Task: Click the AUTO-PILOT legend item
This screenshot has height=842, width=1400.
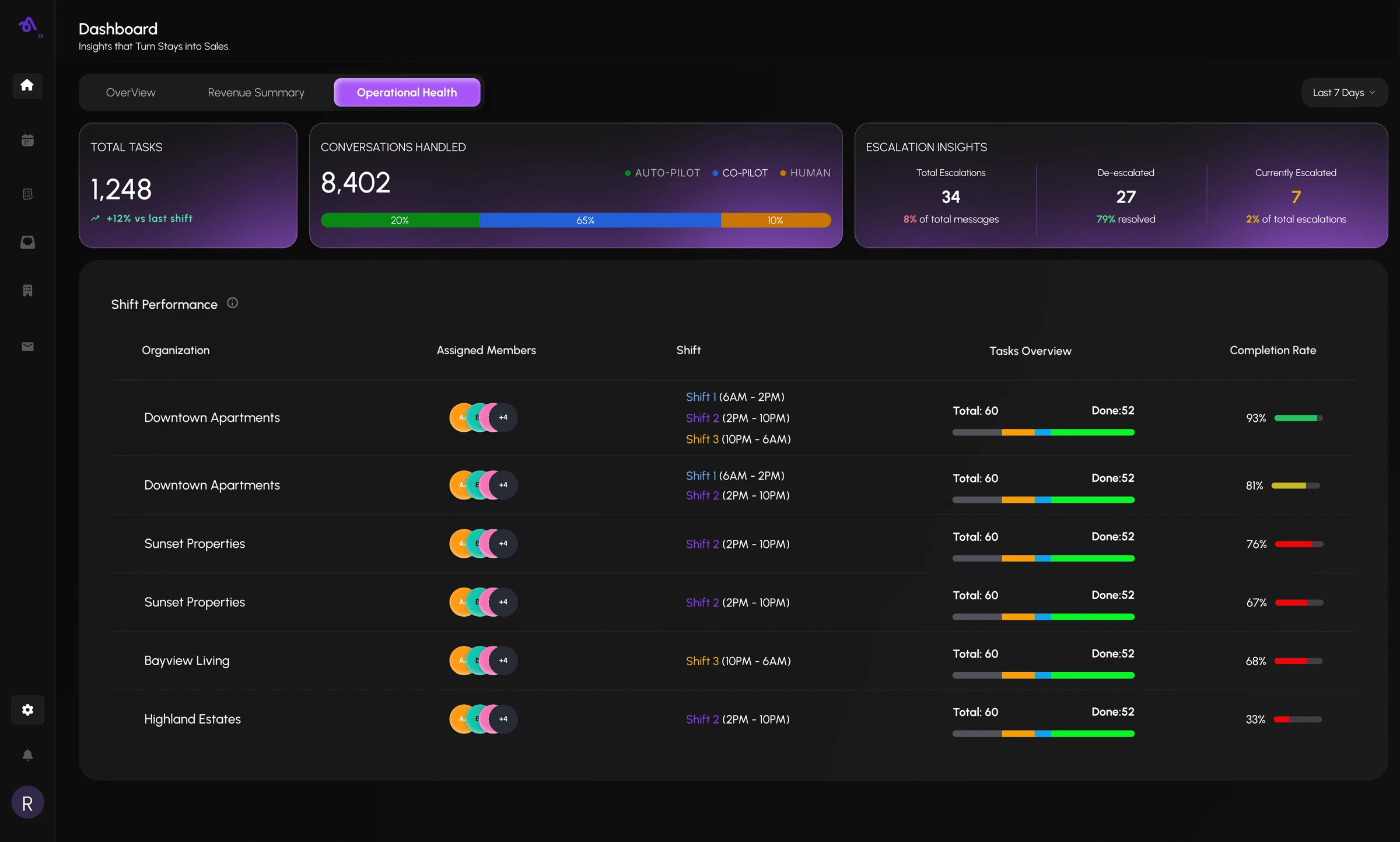Action: tap(662, 173)
